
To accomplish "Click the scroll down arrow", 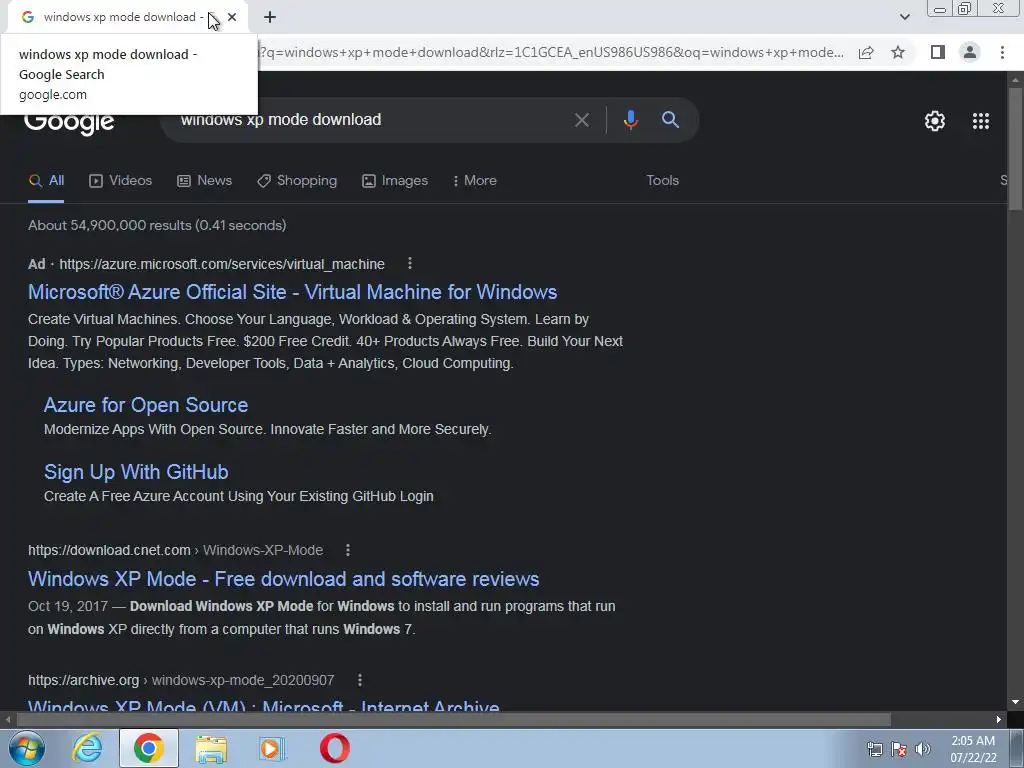I will click(x=1015, y=702).
